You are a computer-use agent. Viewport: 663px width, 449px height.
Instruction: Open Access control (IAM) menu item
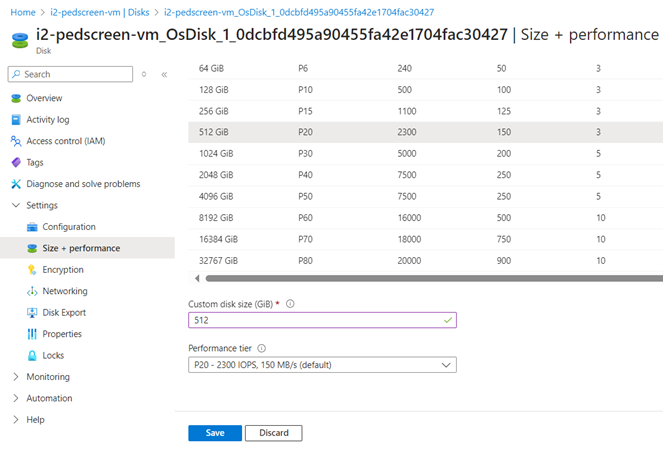66,141
